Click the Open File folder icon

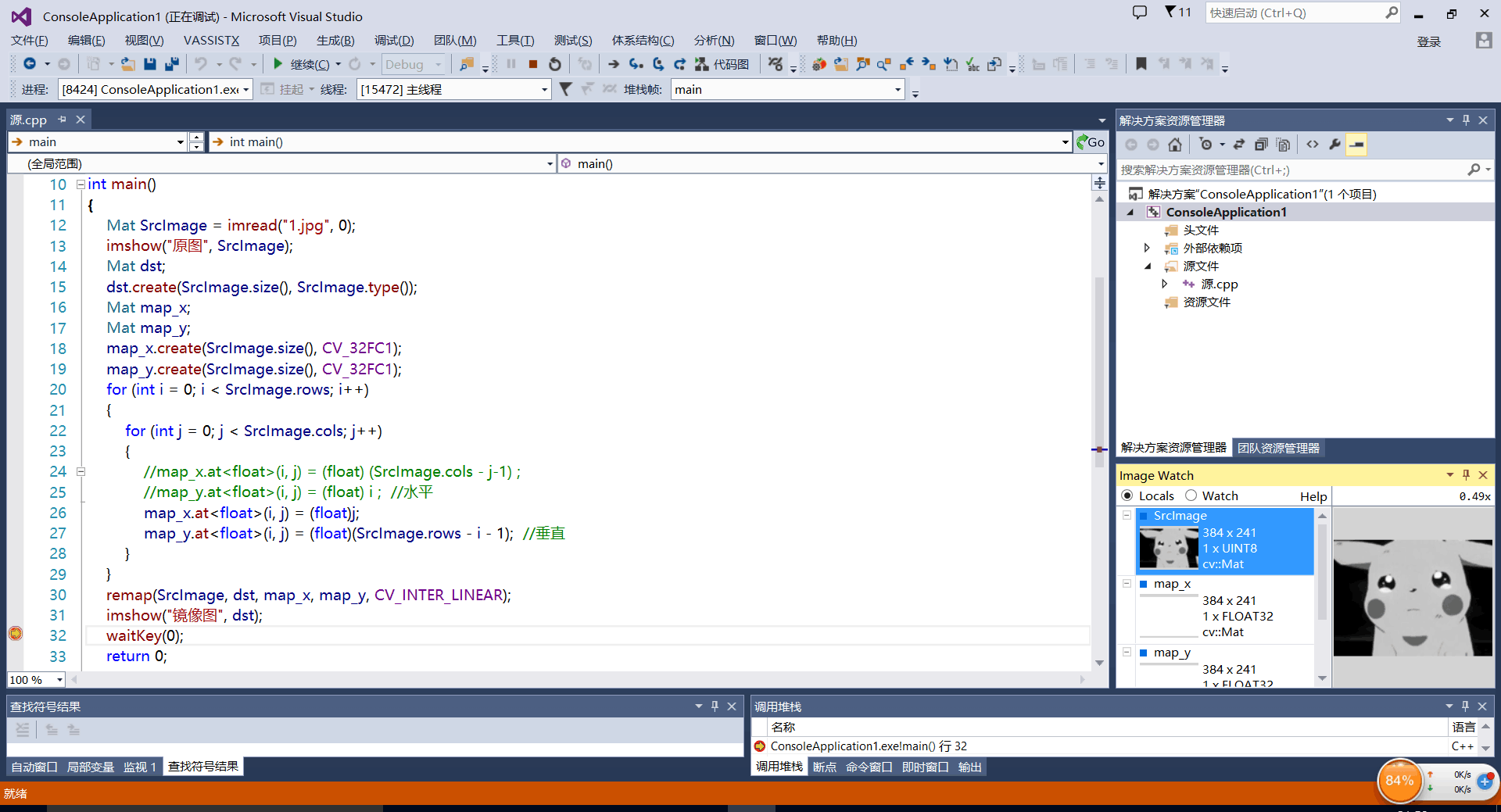pyautogui.click(x=128, y=64)
